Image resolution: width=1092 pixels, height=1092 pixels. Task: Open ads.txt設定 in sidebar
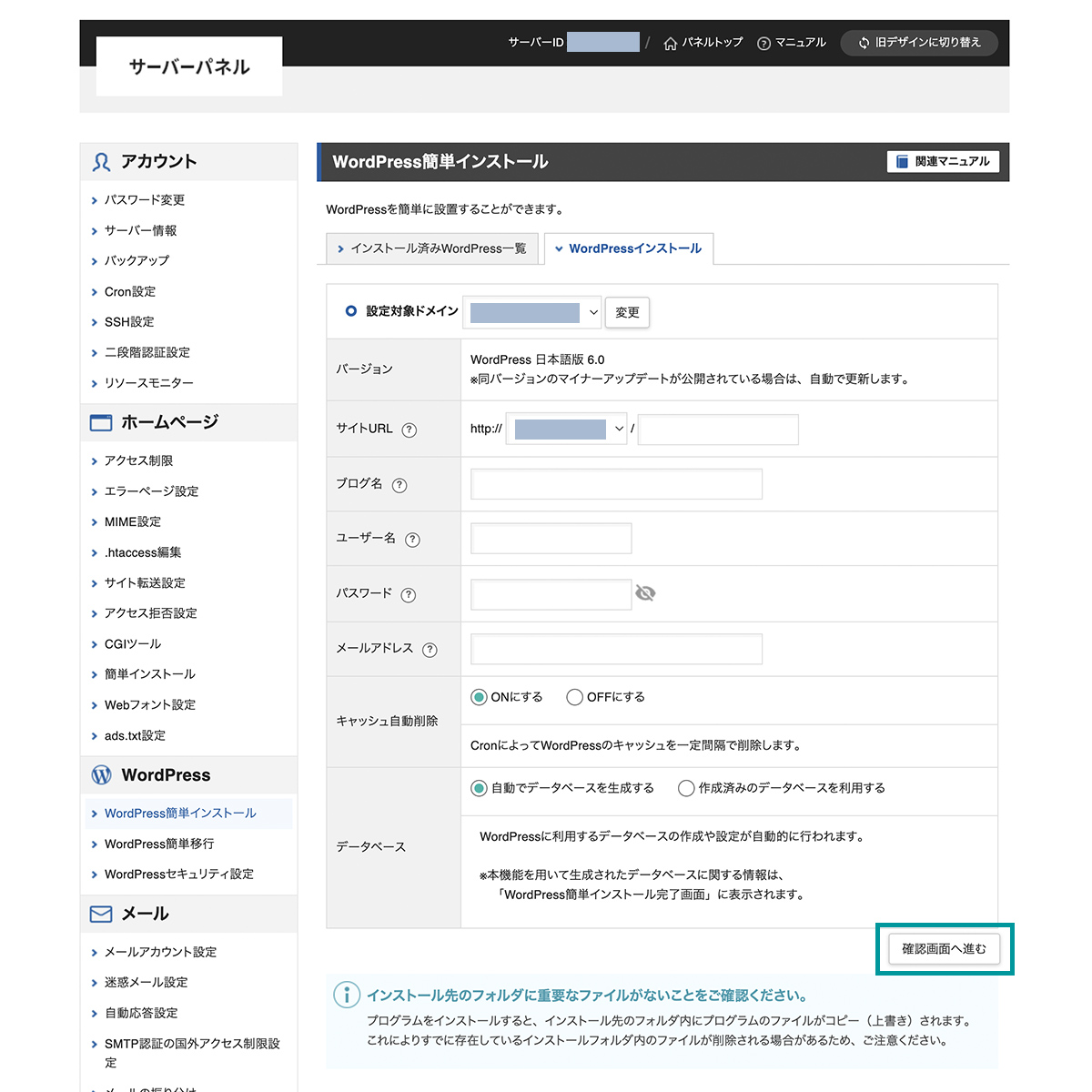pos(135,735)
